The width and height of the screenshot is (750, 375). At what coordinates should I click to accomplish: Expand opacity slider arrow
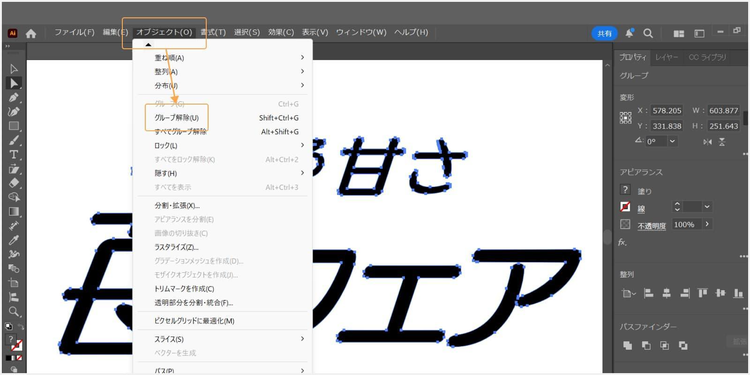point(707,224)
